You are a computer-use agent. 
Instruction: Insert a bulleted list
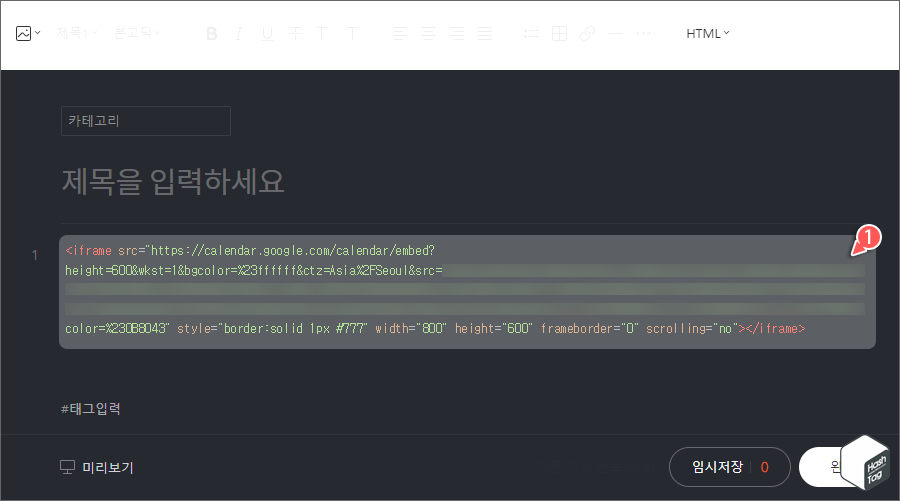pyautogui.click(x=532, y=34)
